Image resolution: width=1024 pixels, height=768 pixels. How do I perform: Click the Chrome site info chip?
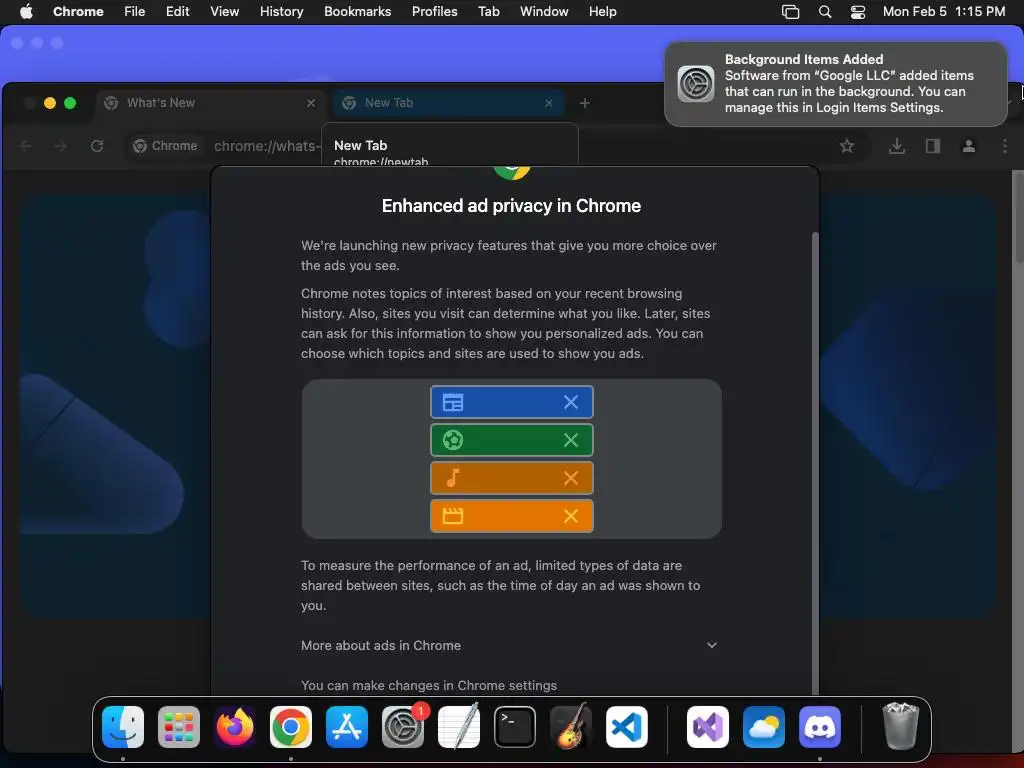point(166,146)
